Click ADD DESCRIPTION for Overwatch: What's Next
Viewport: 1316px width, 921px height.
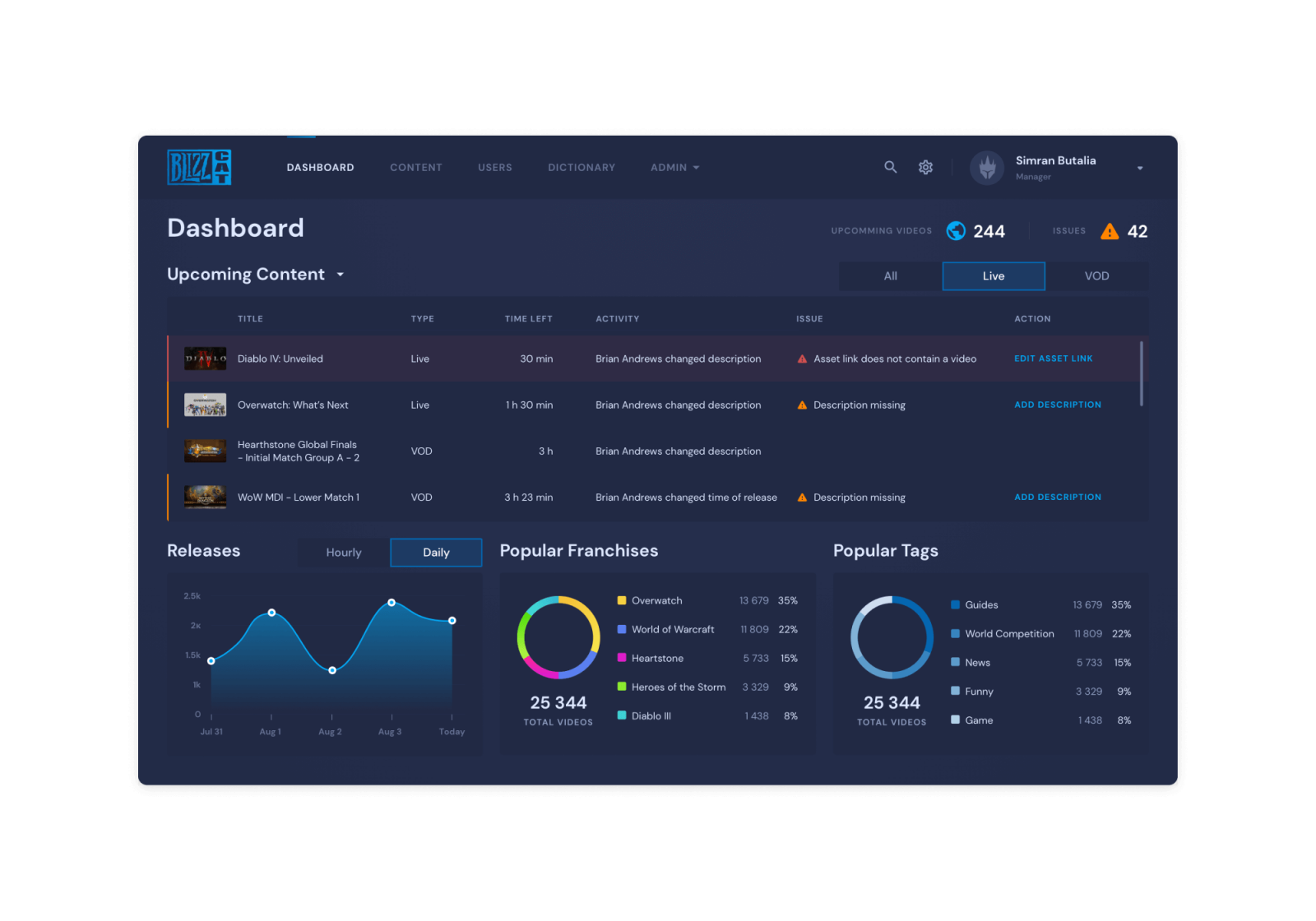click(1058, 405)
